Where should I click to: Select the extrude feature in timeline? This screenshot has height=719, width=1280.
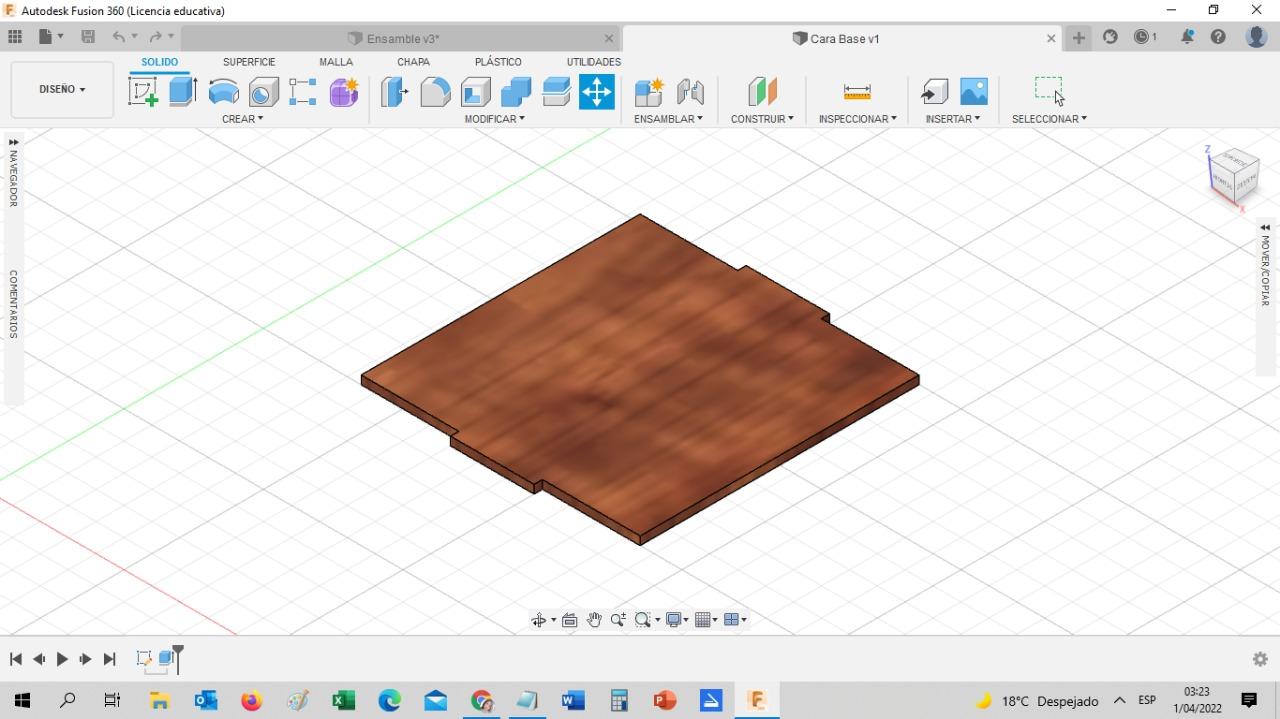[x=166, y=659]
